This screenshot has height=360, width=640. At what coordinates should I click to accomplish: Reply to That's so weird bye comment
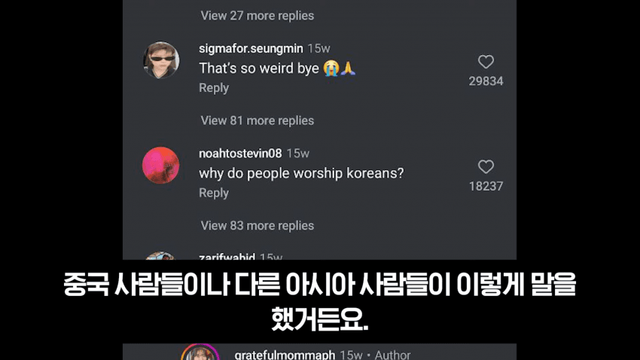point(214,88)
